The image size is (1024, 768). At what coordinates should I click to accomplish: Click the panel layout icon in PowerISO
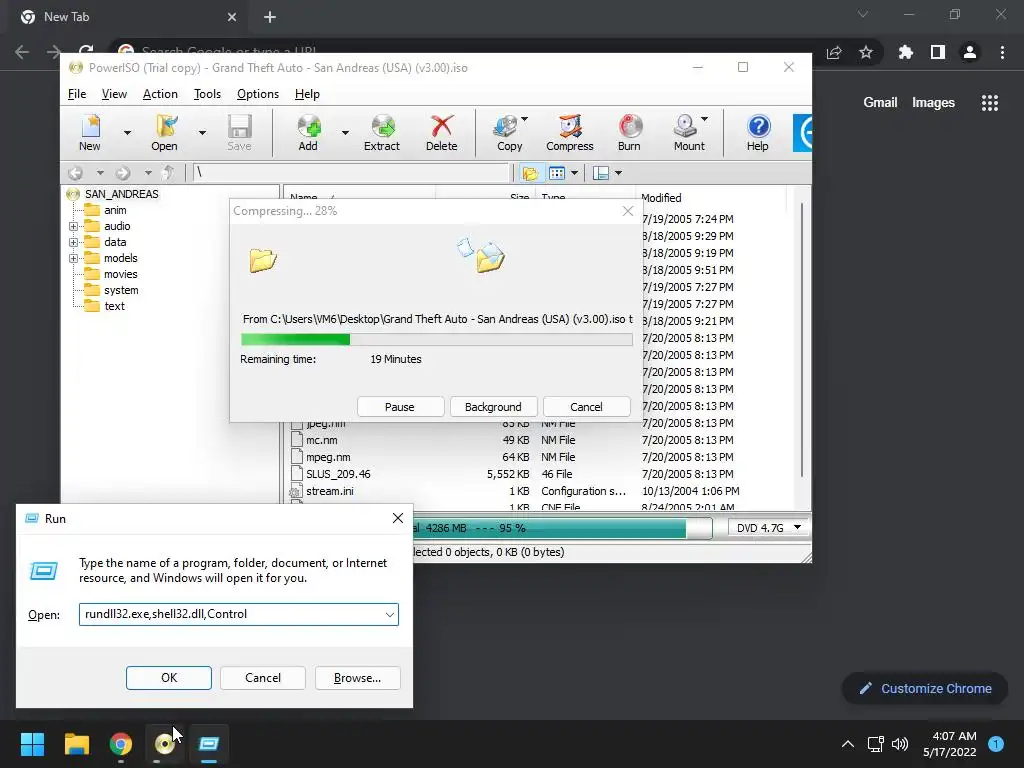click(601, 173)
